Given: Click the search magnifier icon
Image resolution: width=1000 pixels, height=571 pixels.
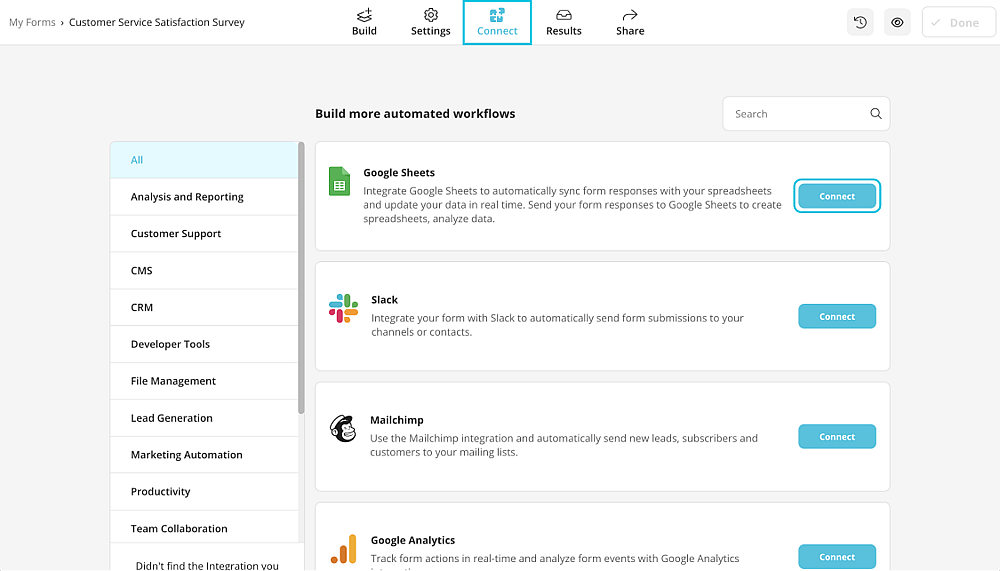Looking at the screenshot, I should [x=876, y=114].
